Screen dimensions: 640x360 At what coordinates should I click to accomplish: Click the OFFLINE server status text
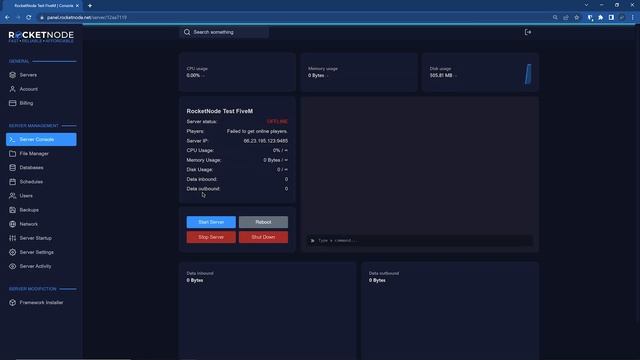coord(277,122)
